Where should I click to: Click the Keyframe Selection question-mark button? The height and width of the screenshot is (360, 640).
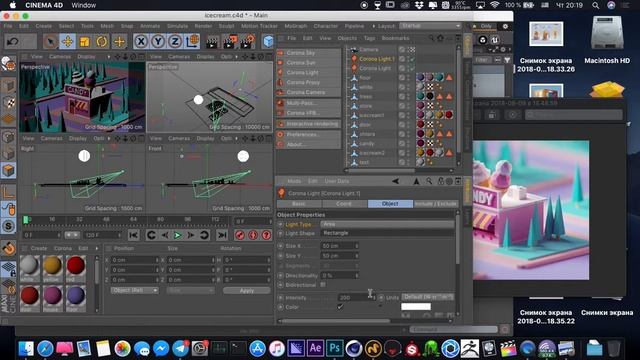tap(267, 235)
